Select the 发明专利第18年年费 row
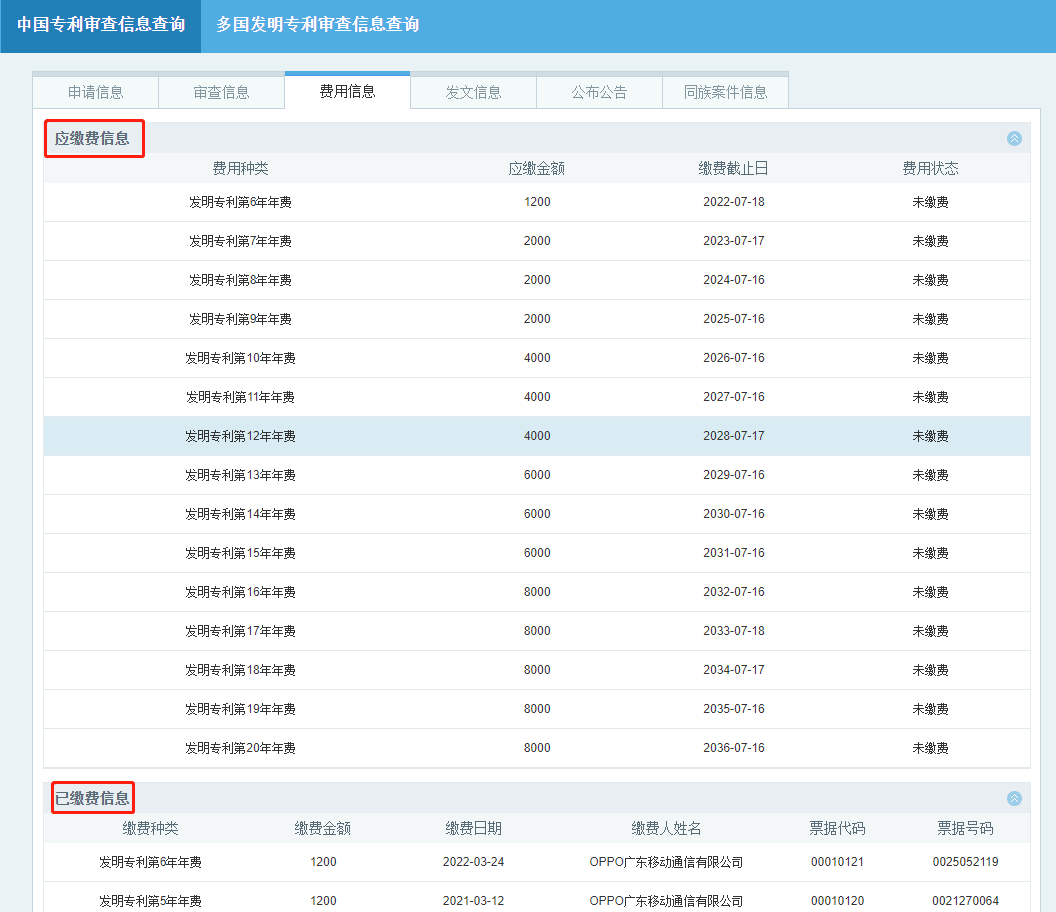This screenshot has height=912, width=1056. tap(537, 671)
